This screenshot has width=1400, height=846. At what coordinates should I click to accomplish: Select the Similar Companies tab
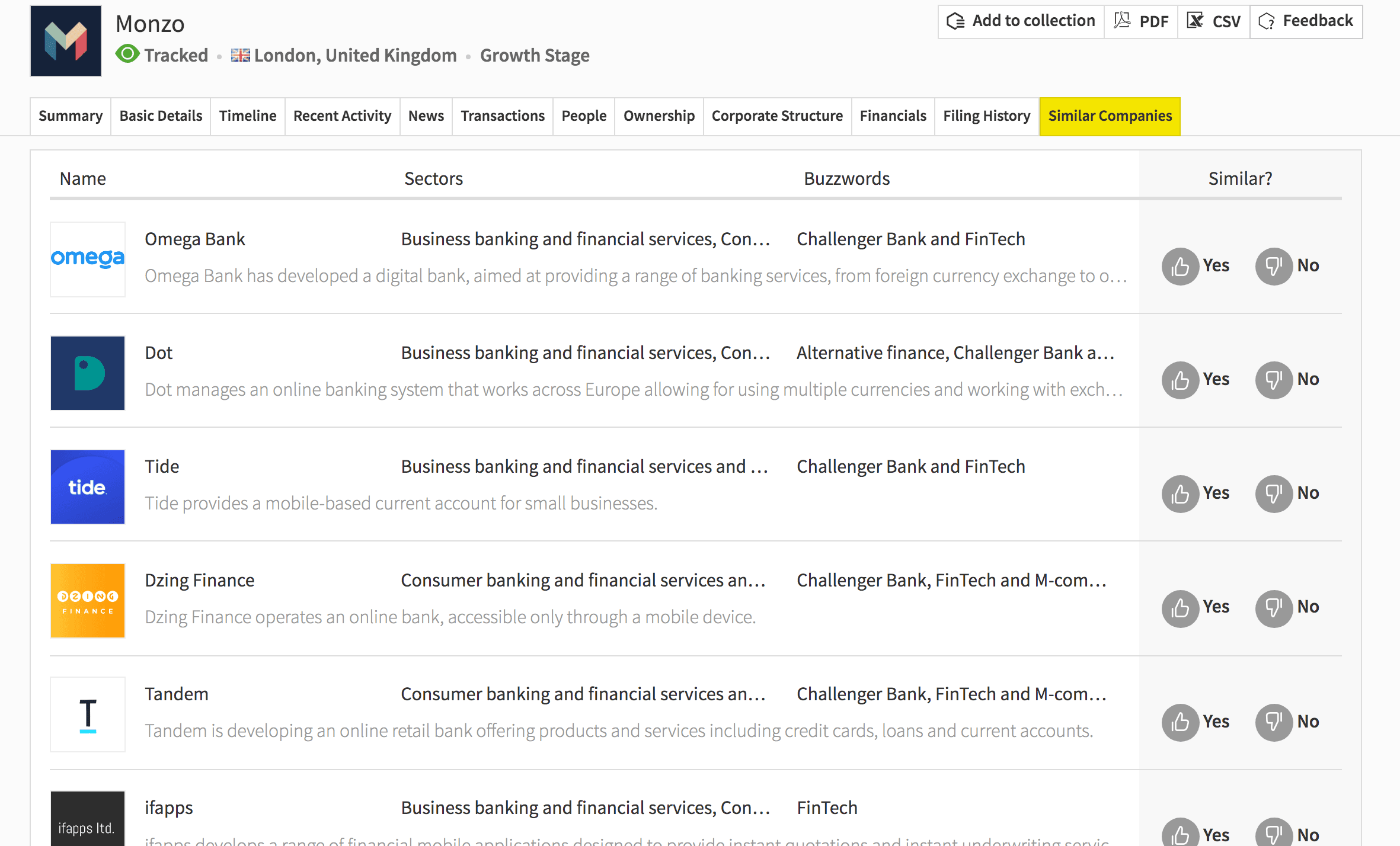[1110, 116]
